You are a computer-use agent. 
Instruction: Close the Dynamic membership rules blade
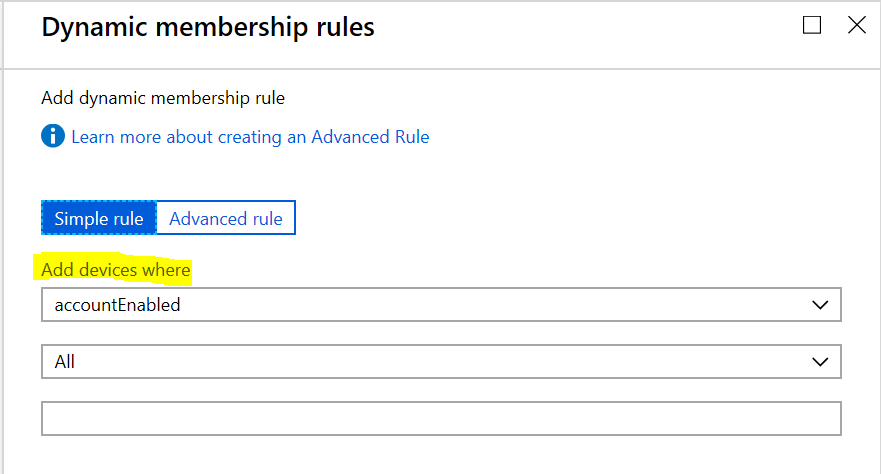857,25
